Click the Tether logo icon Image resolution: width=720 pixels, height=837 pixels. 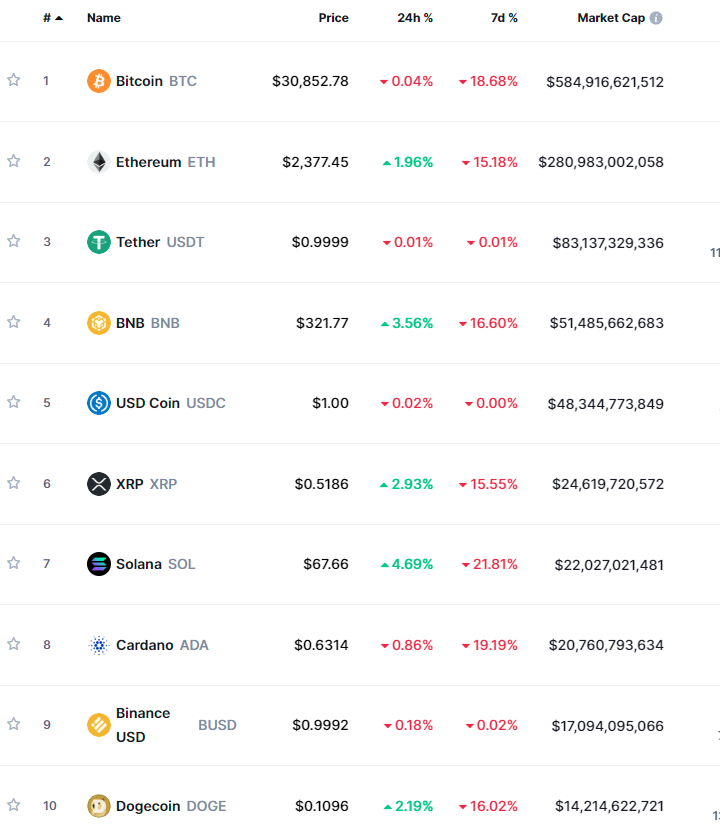pyautogui.click(x=99, y=242)
